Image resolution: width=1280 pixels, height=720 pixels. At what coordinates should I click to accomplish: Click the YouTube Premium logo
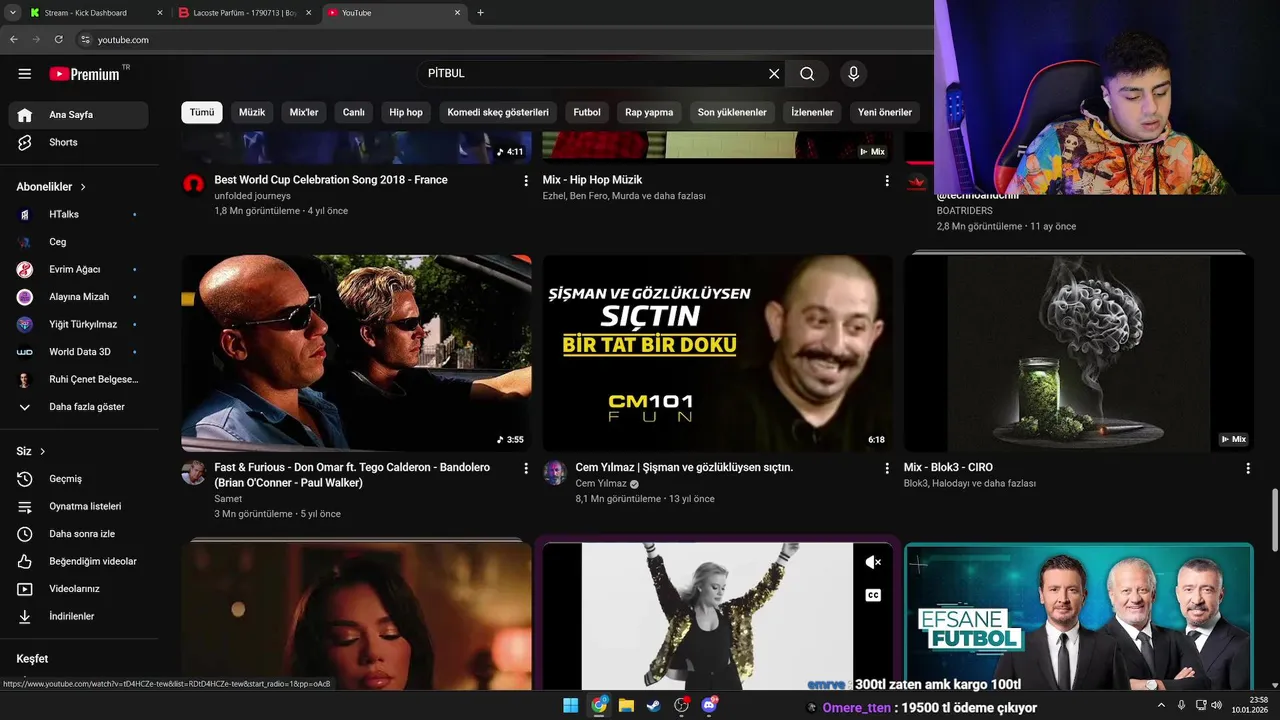pyautogui.click(x=84, y=74)
